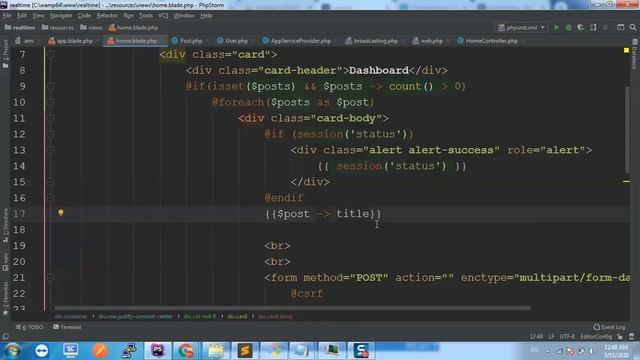Show hidden tray icons with the arrow
This screenshot has width=640, height=360.
(x=547, y=351)
